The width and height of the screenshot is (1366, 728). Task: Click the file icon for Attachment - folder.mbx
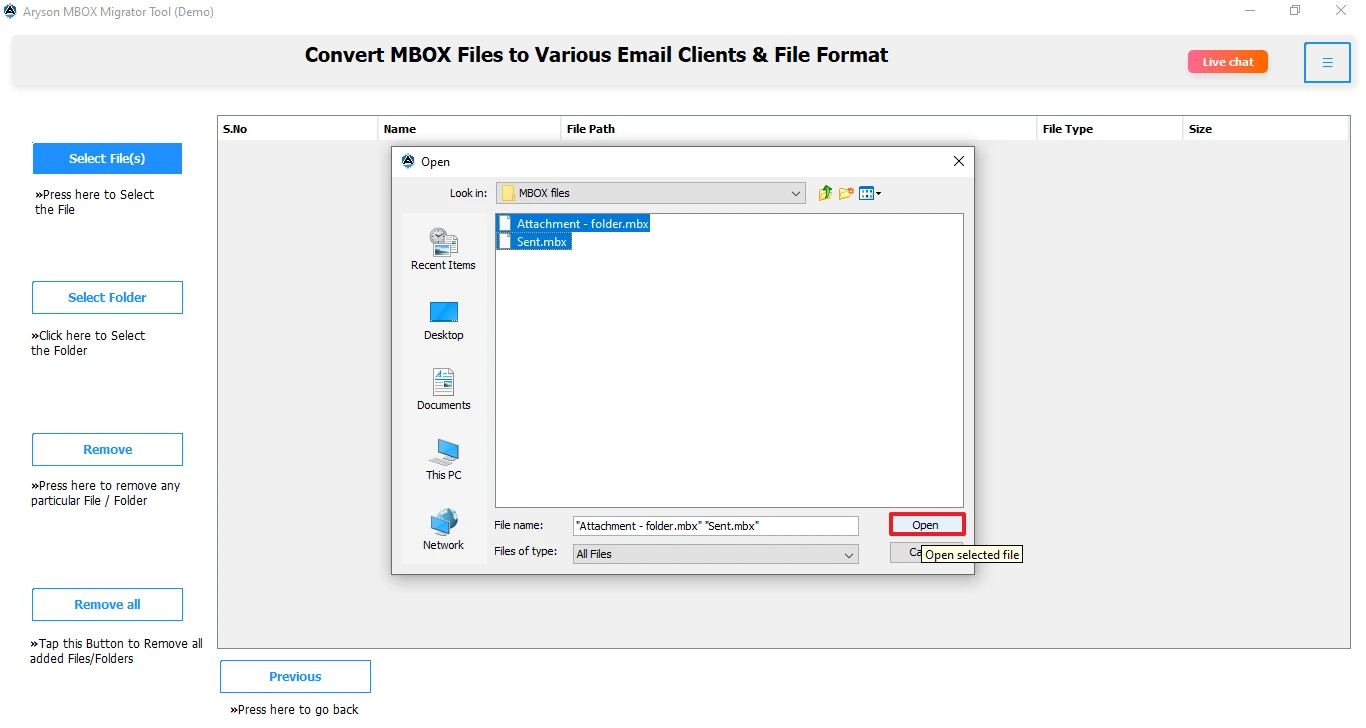(x=505, y=224)
